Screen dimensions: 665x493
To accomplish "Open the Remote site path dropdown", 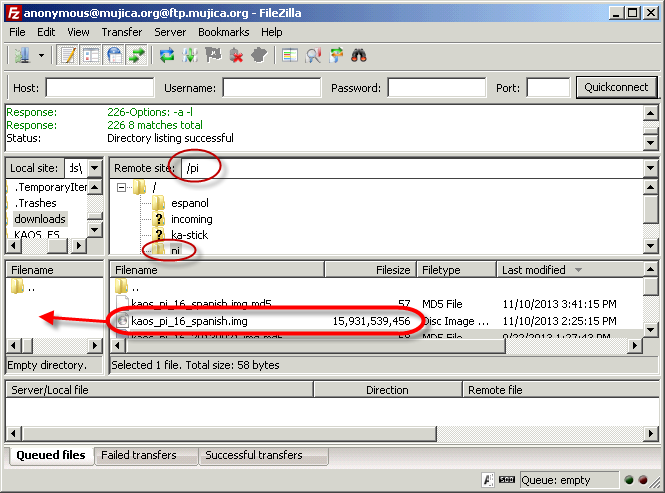I will point(651,168).
